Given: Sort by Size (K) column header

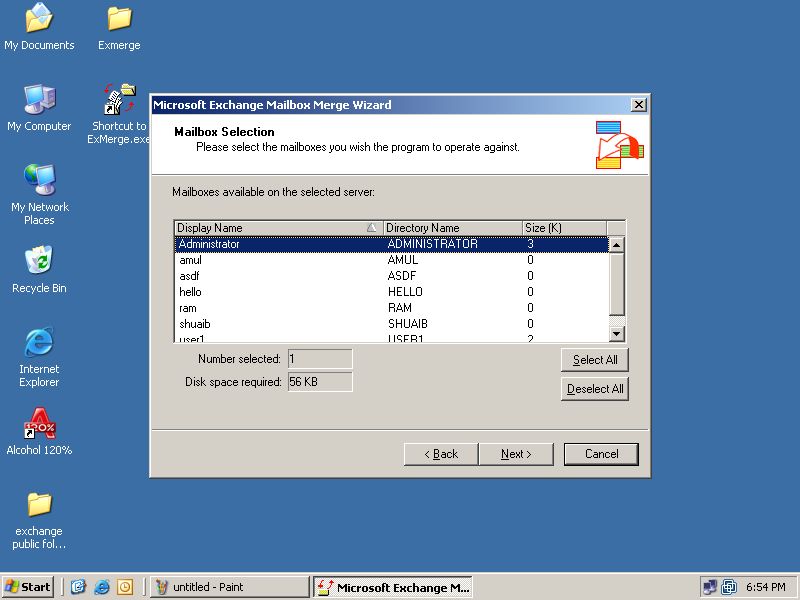Looking at the screenshot, I should (565, 228).
